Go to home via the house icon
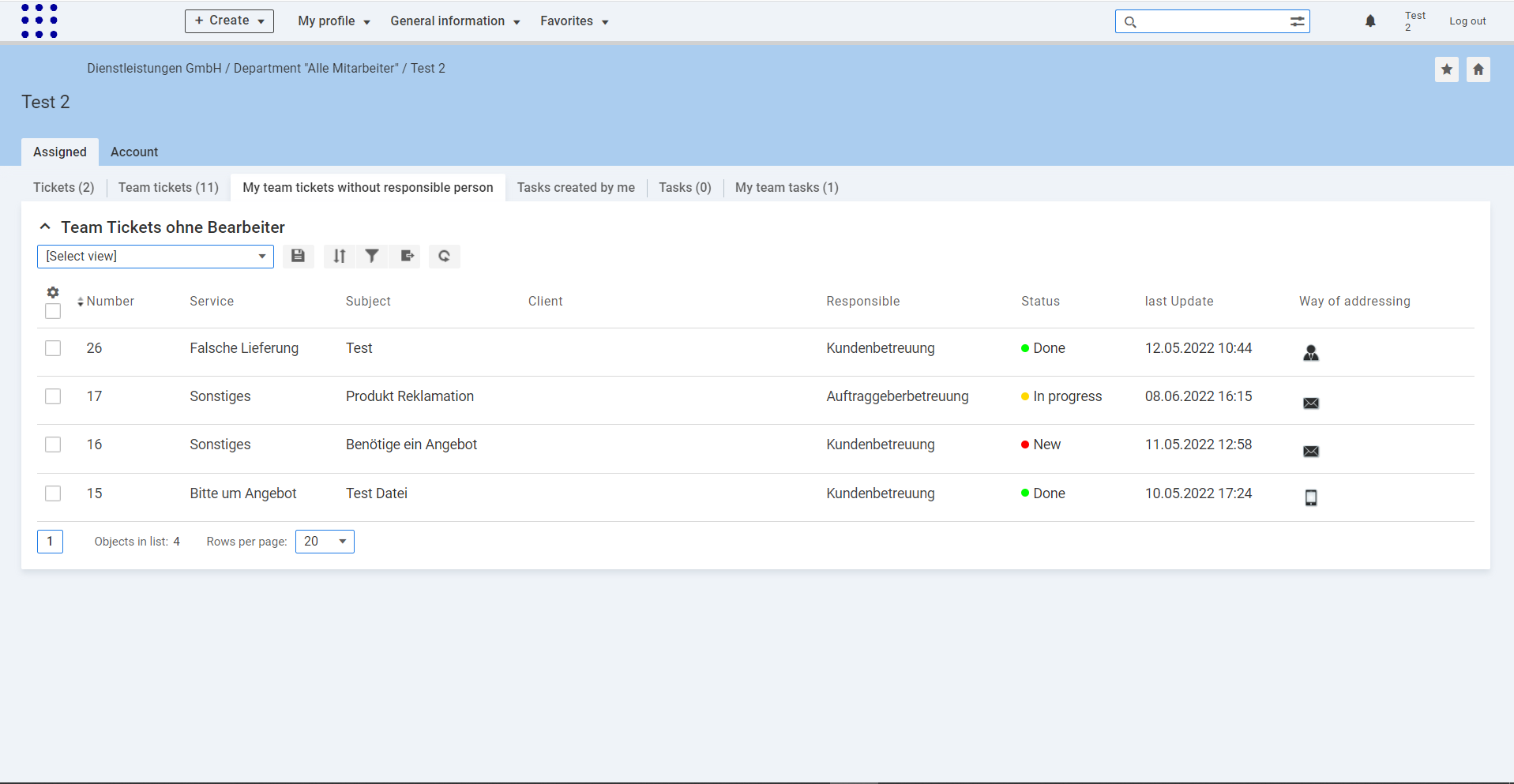 pyautogui.click(x=1478, y=69)
